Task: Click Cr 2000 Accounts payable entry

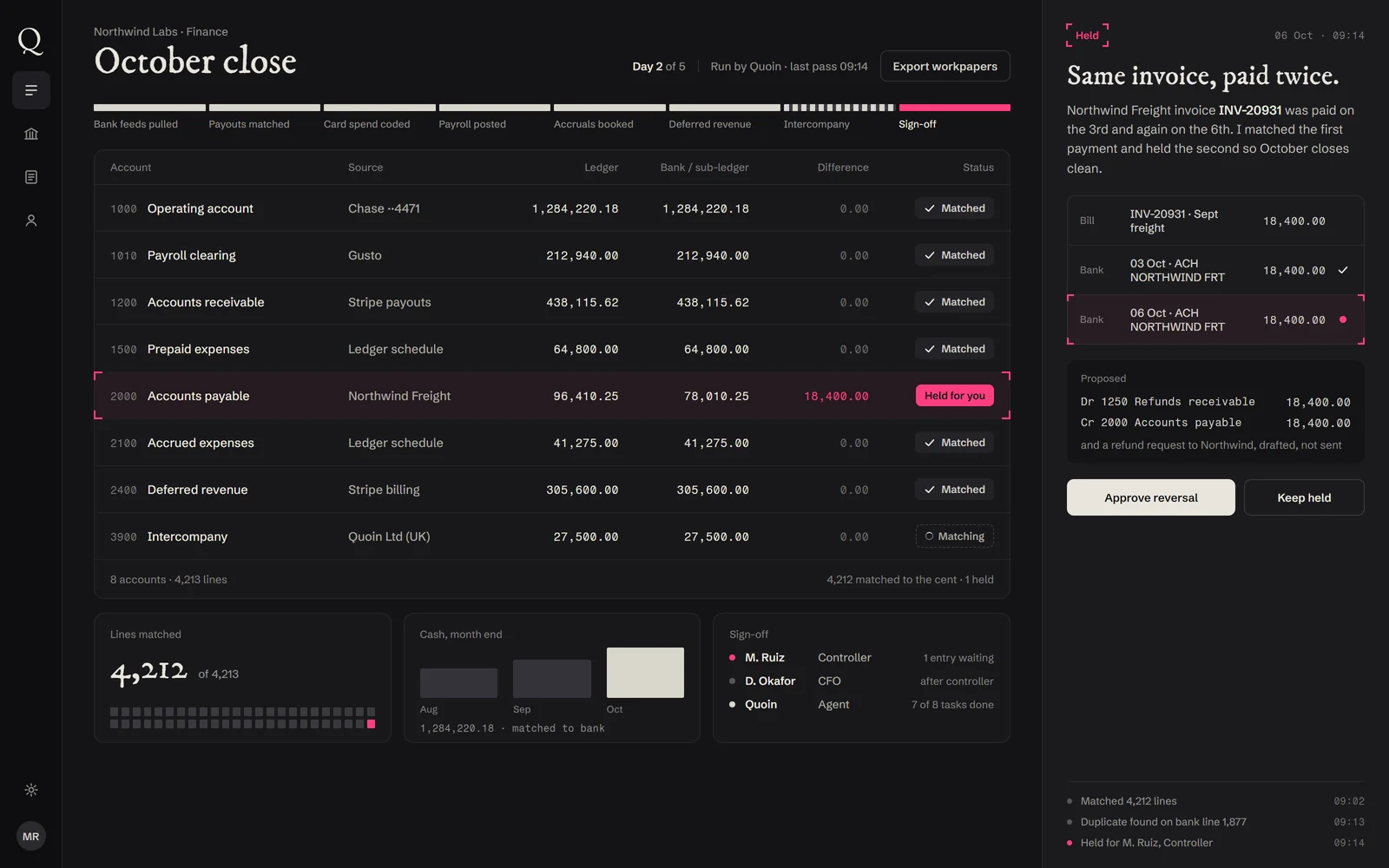Action: (1215, 423)
